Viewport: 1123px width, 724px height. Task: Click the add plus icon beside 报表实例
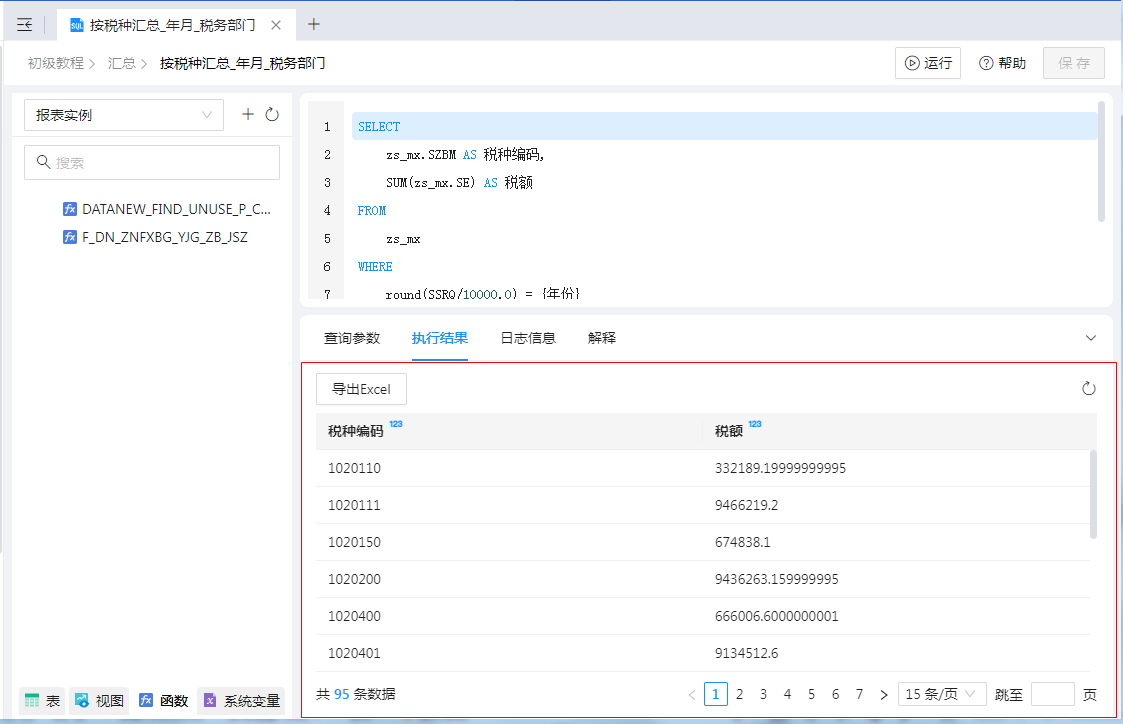(x=249, y=114)
